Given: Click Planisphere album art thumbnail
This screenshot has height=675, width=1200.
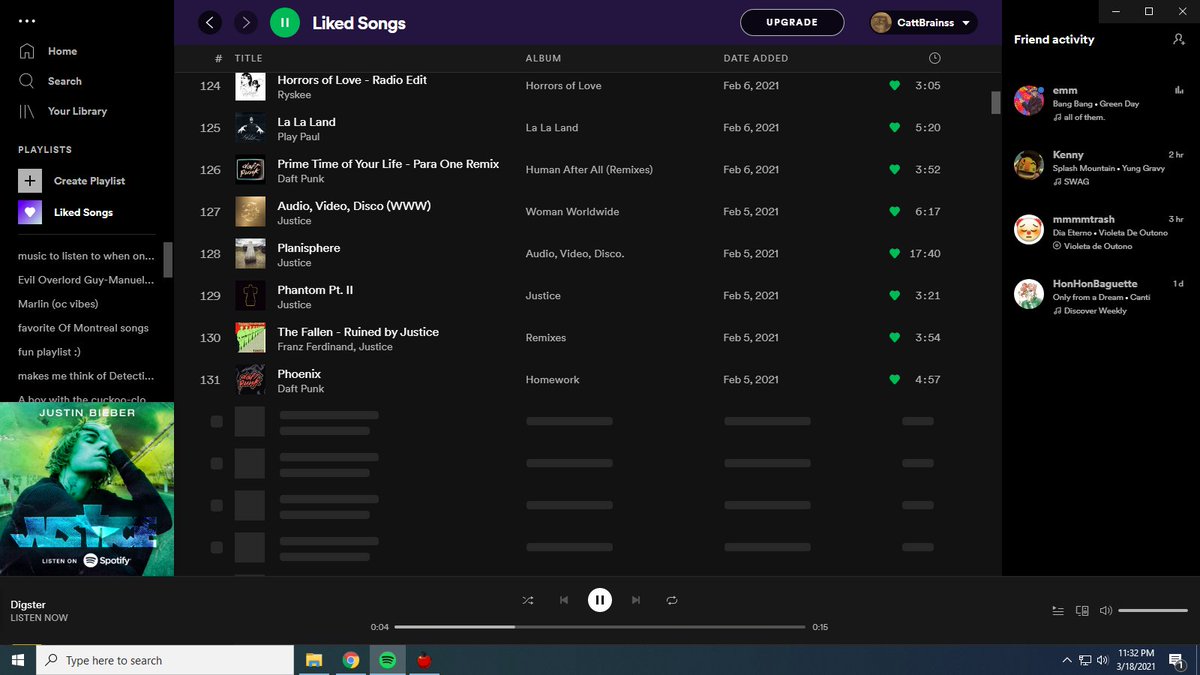Looking at the screenshot, I should 250,254.
